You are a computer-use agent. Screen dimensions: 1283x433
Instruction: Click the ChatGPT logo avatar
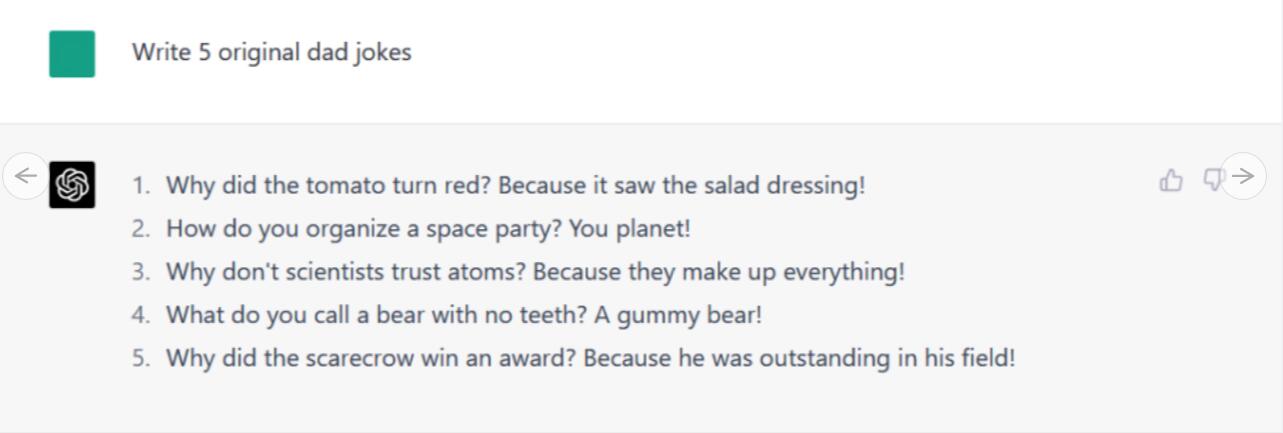tap(72, 185)
